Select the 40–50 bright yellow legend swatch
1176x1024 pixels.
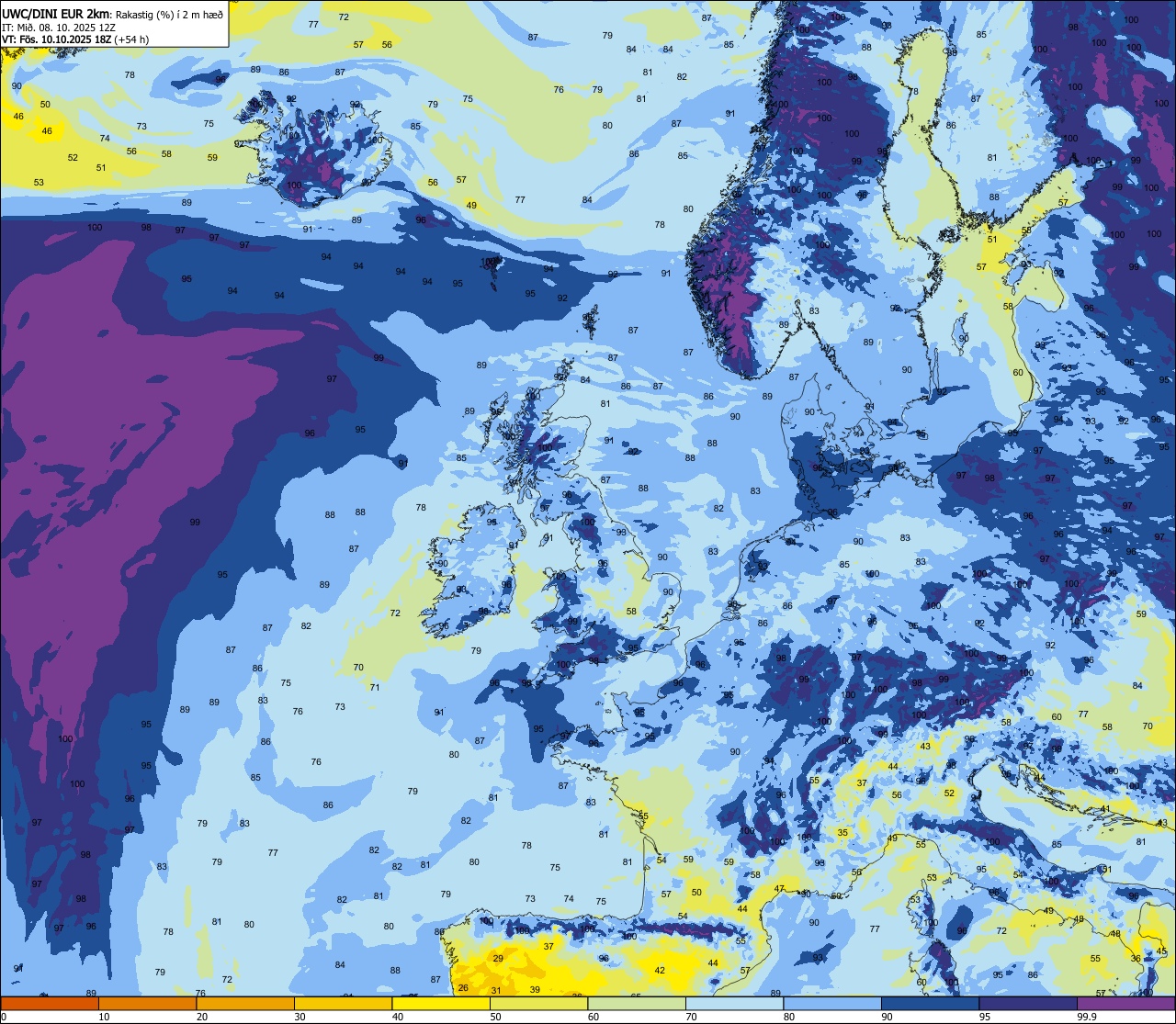(x=441, y=1003)
